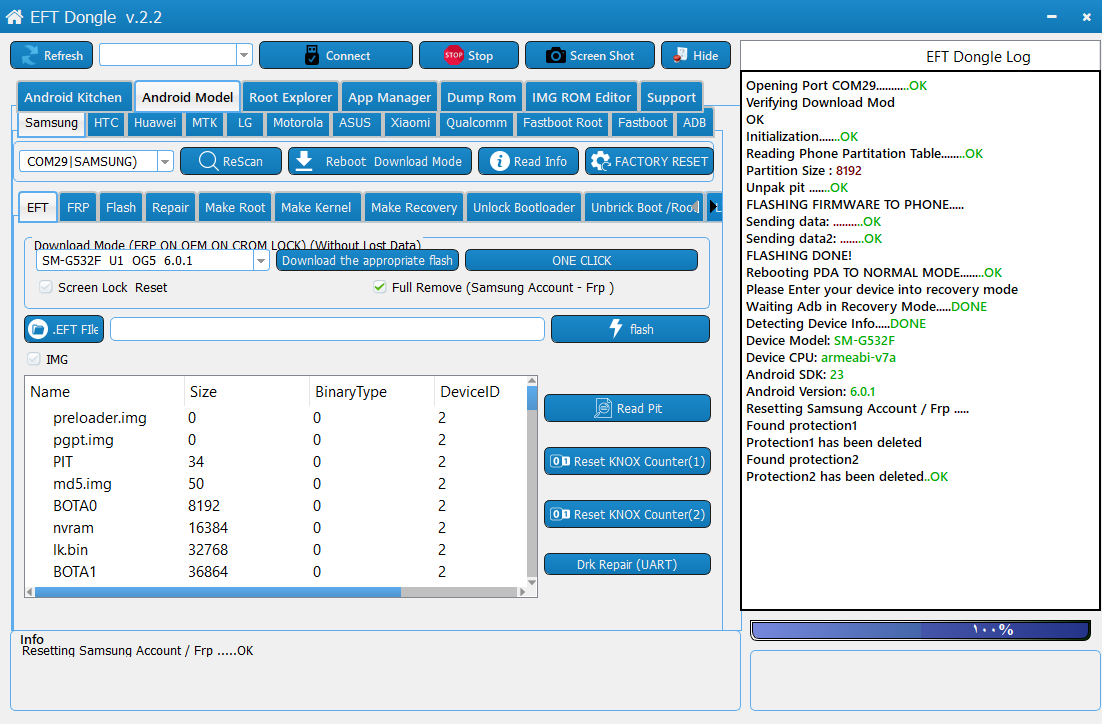Select the Xiaomi brand tab

pyautogui.click(x=410, y=123)
